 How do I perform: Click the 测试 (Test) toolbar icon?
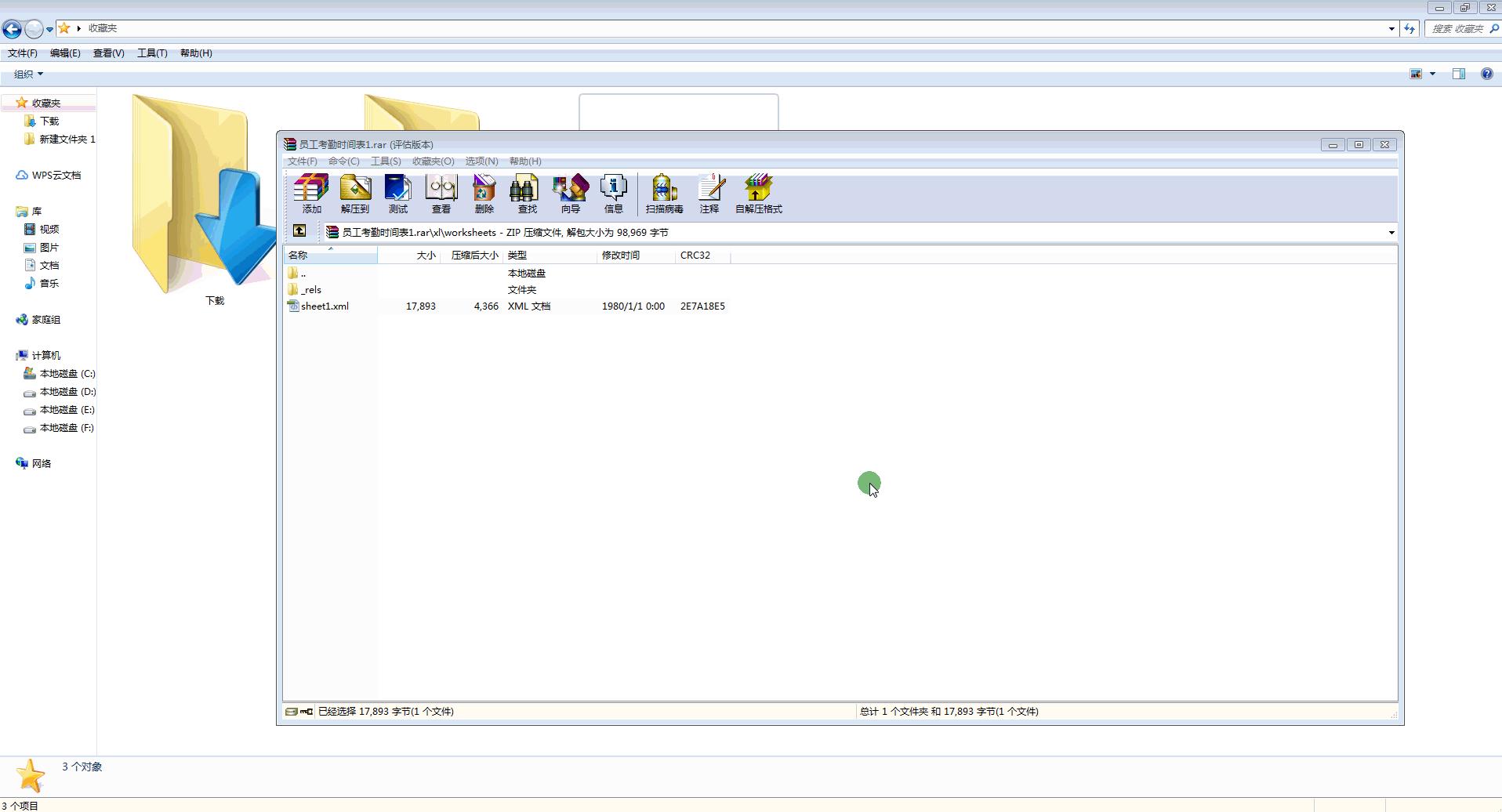coord(397,193)
